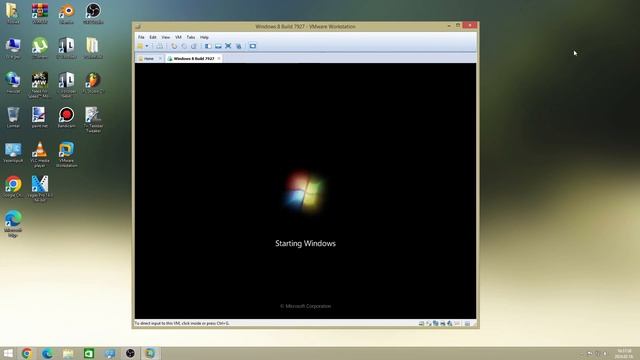Select the VMware Workstation taskbar button
Screen dimensions: 640x360
point(151,353)
